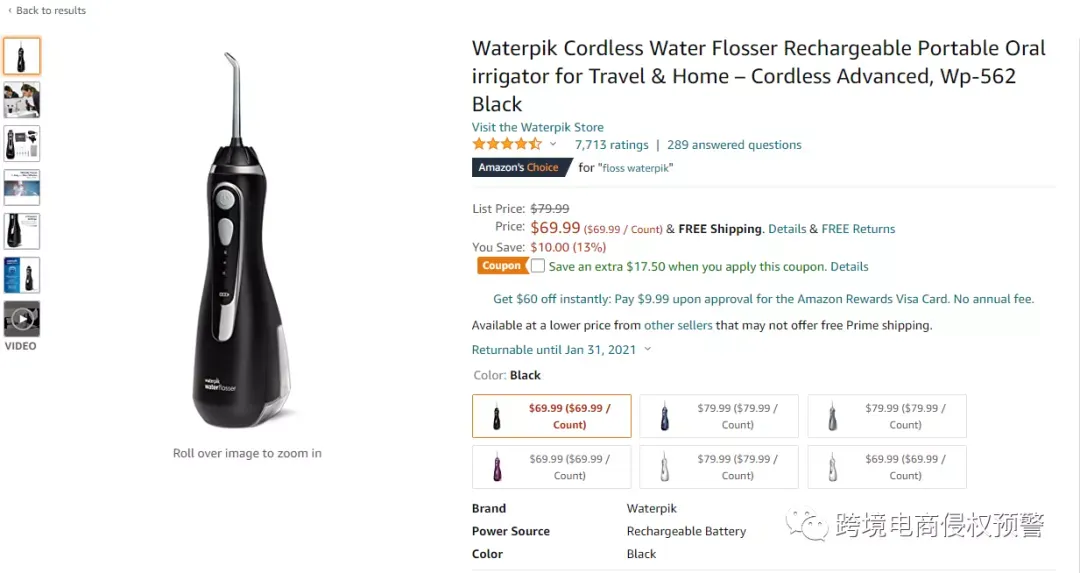Select the black $69.99 color option
This screenshot has width=1080, height=573.
pyautogui.click(x=551, y=416)
